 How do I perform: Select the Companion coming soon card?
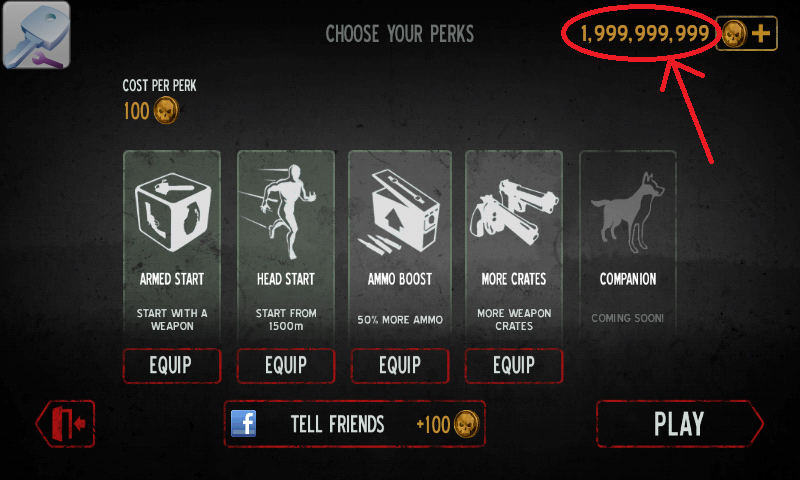point(628,245)
